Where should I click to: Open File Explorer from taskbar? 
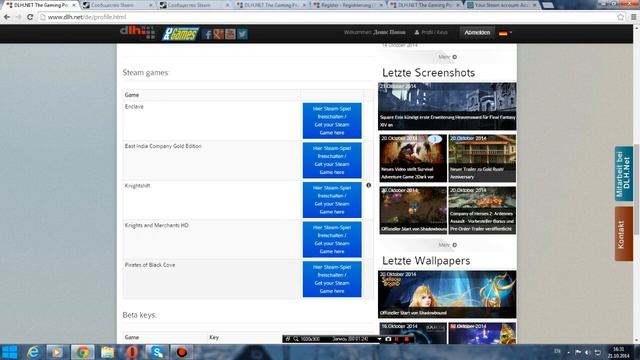click(107, 352)
